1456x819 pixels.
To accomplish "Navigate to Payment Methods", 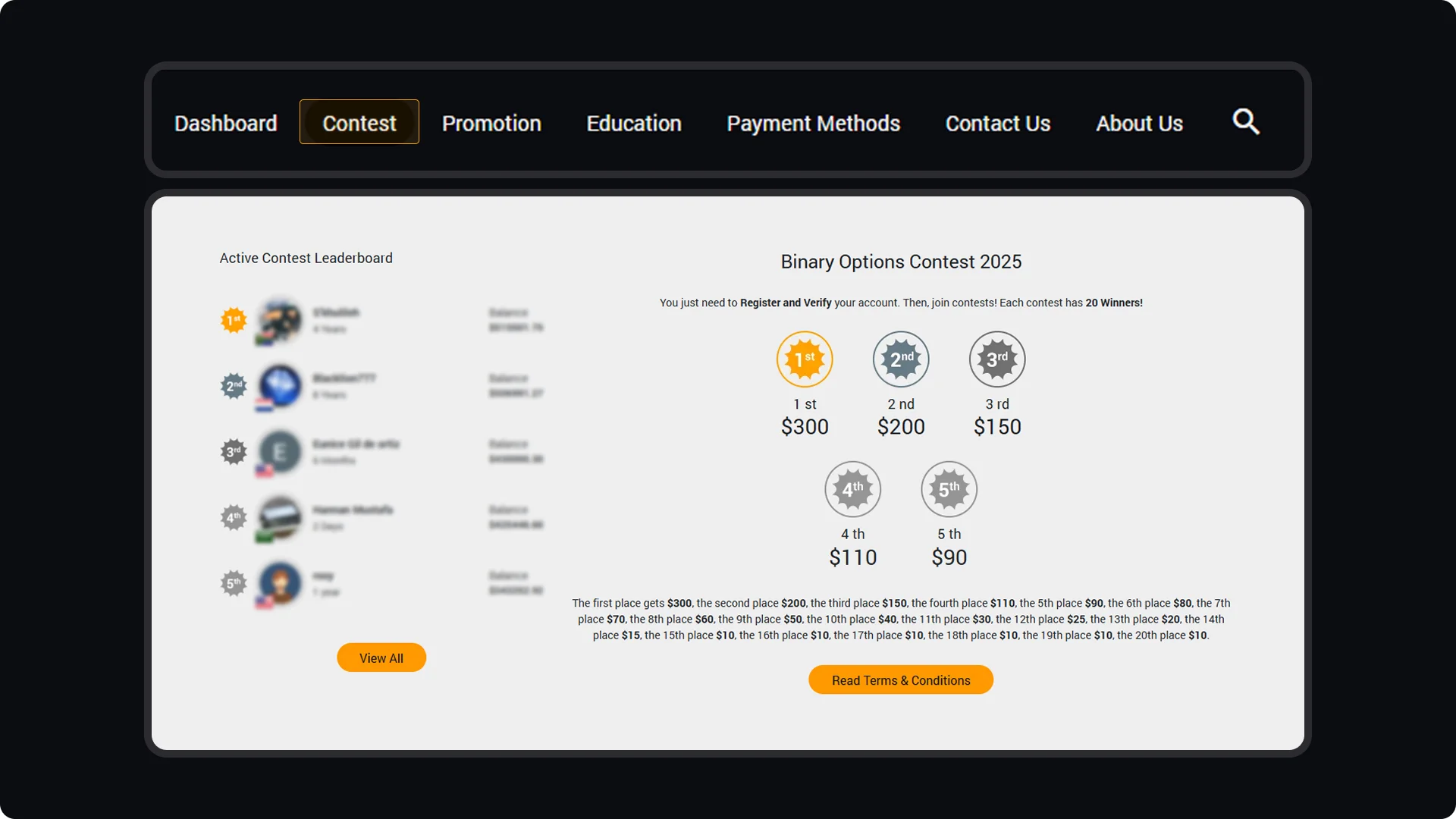I will point(813,123).
